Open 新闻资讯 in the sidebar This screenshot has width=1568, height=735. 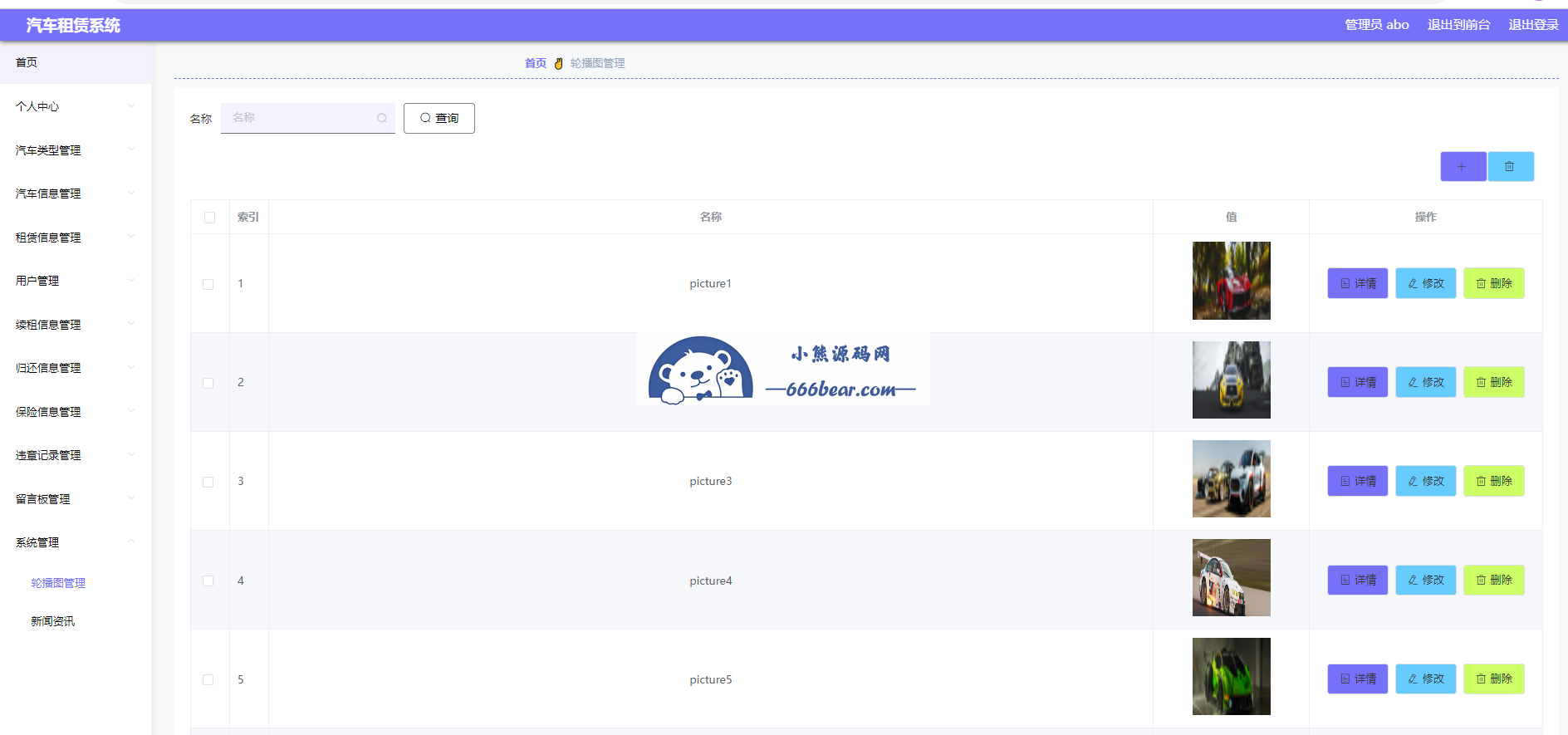point(52,621)
